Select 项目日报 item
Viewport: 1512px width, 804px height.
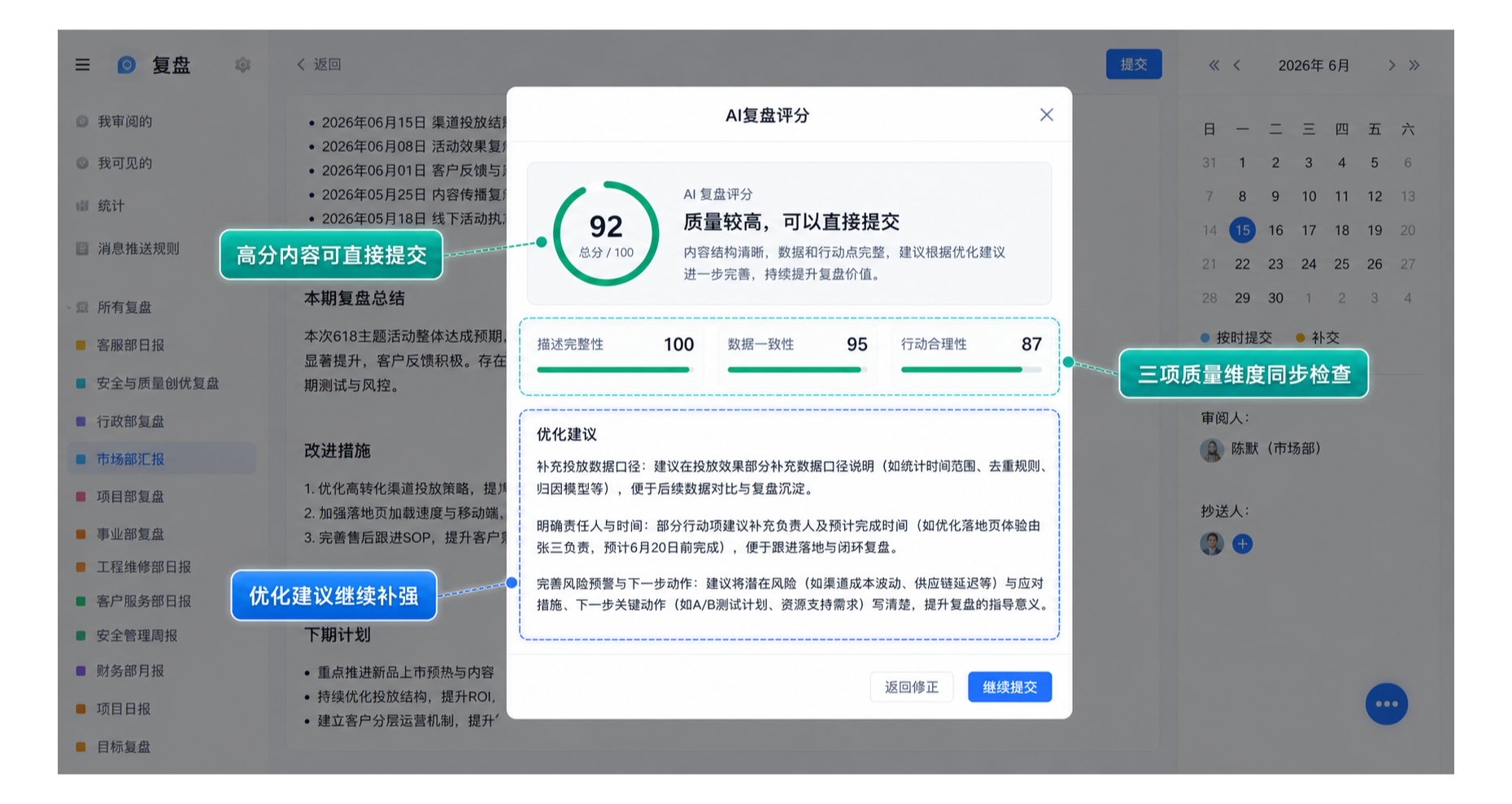(x=124, y=709)
